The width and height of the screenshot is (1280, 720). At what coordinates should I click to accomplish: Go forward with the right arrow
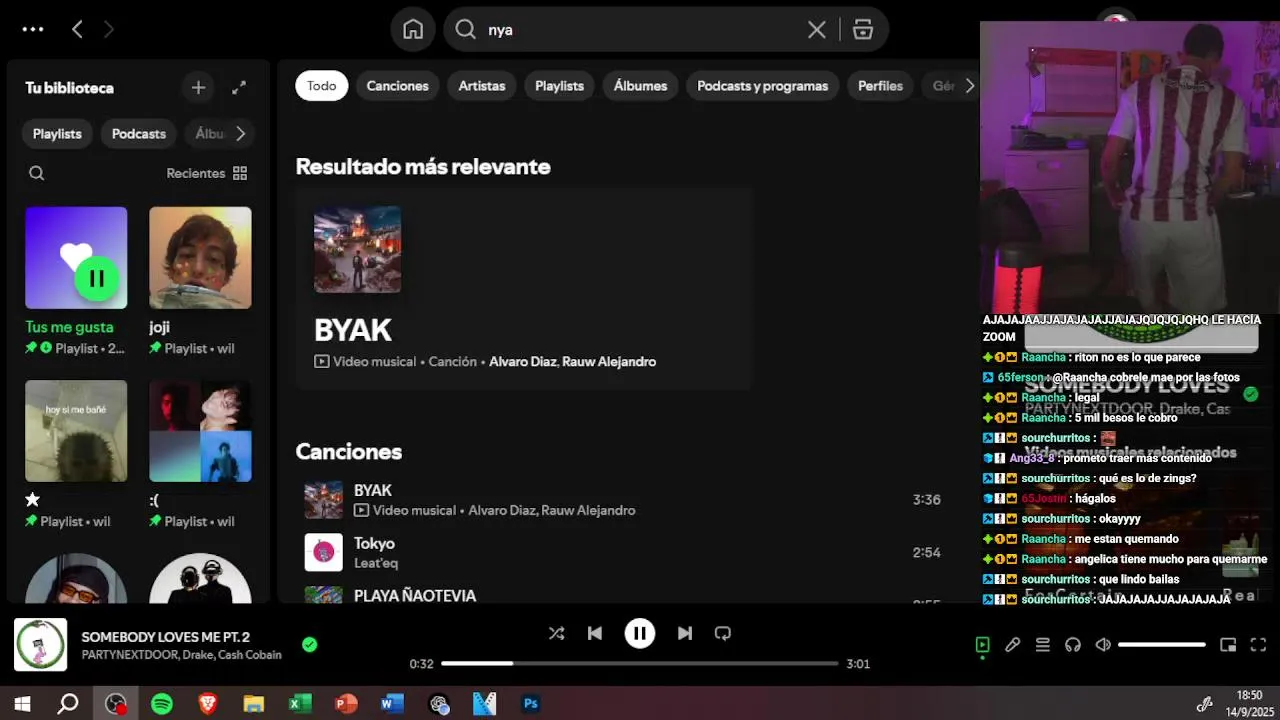108,29
